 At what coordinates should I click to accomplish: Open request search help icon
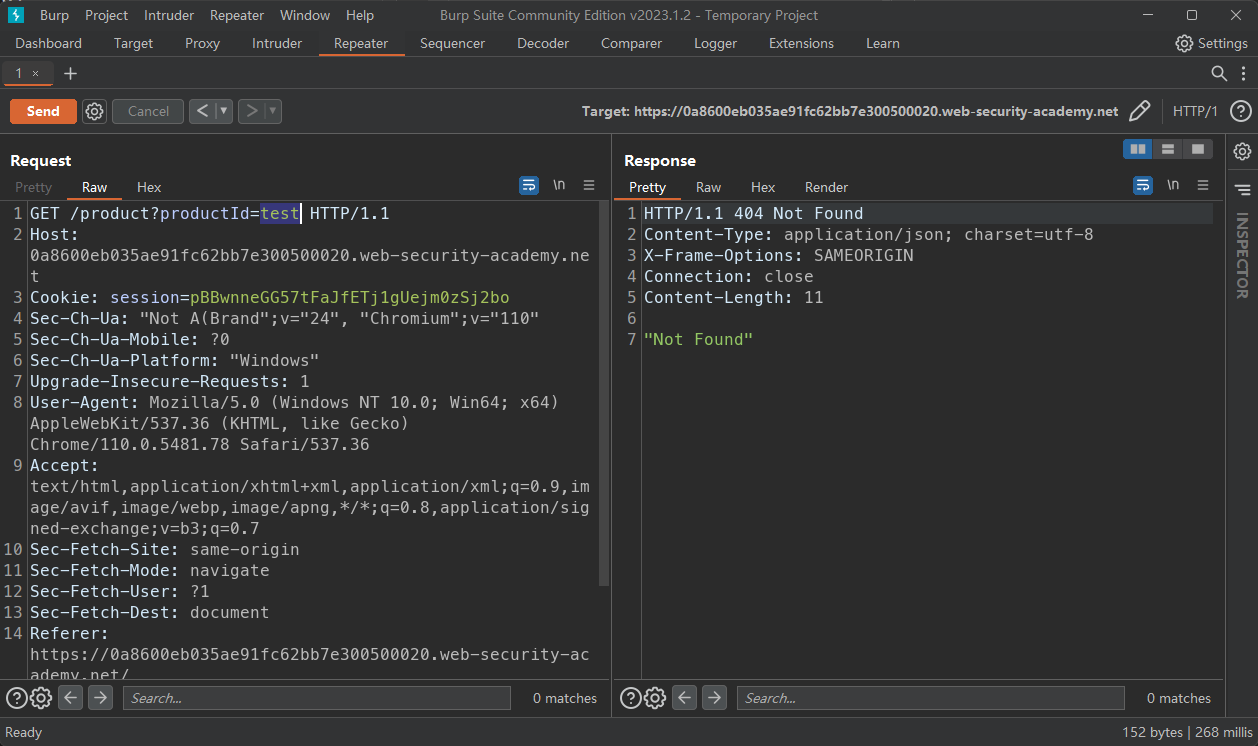pyautogui.click(x=17, y=698)
